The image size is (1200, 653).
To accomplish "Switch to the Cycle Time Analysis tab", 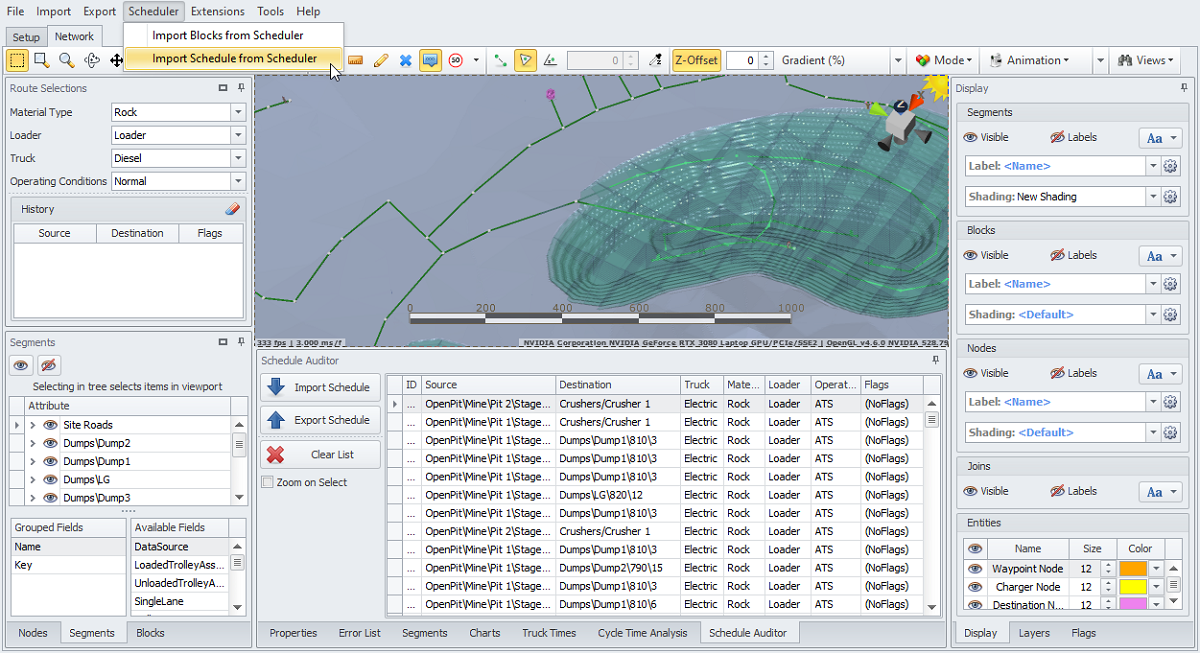I will pos(642,633).
